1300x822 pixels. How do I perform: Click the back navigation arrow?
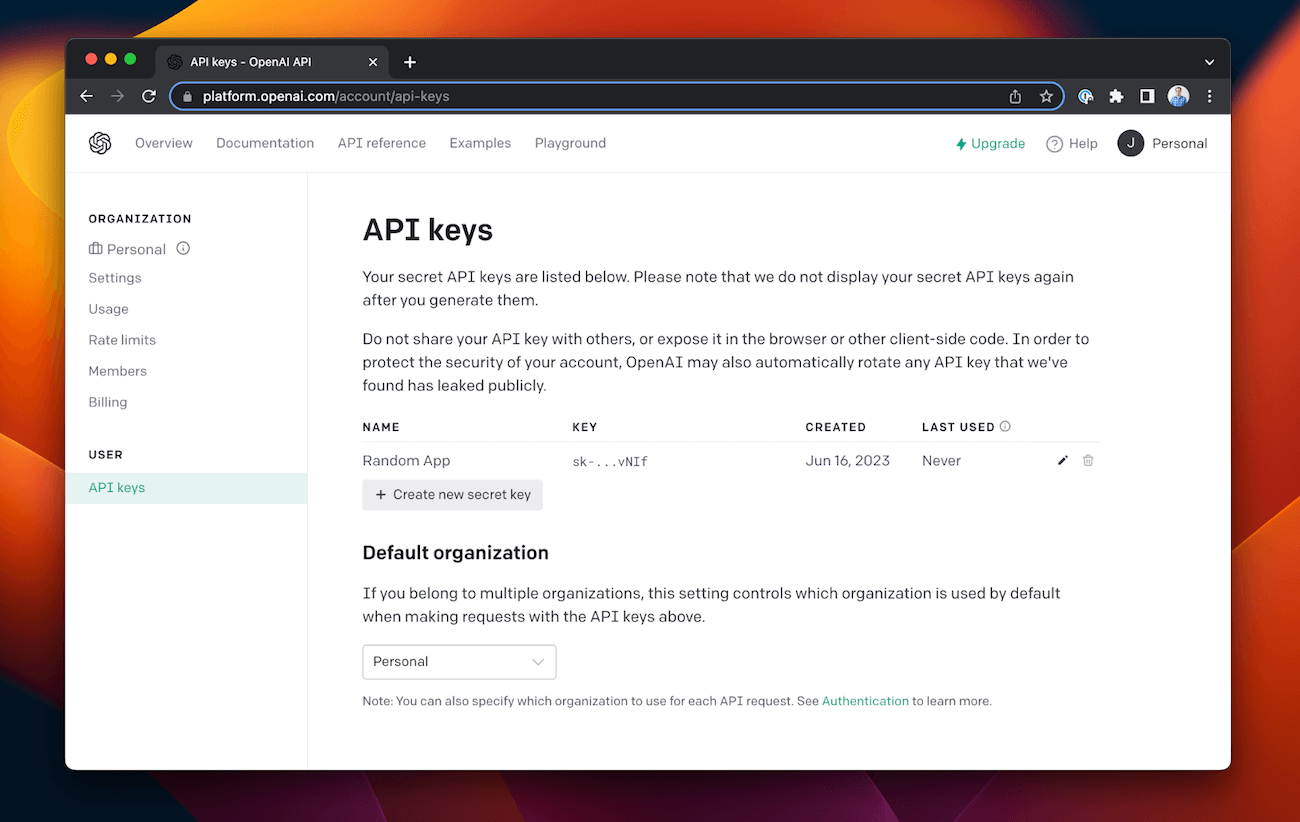click(x=86, y=96)
